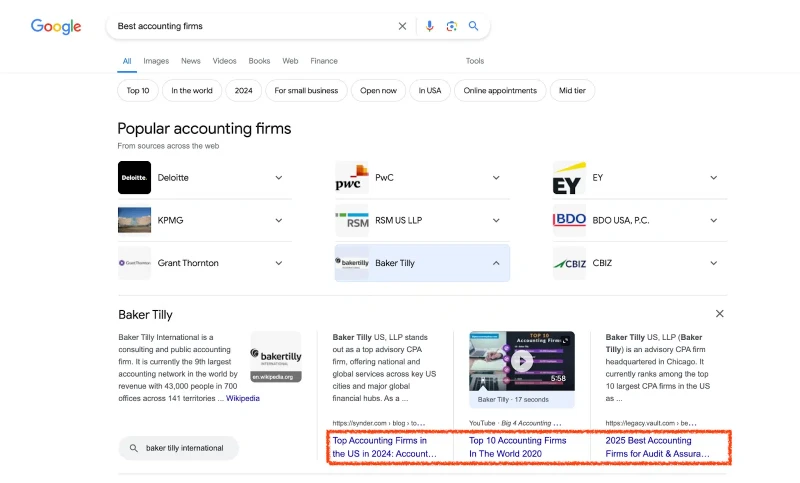Apply the Mid tier filter chip
The image size is (800, 483).
[x=572, y=90]
